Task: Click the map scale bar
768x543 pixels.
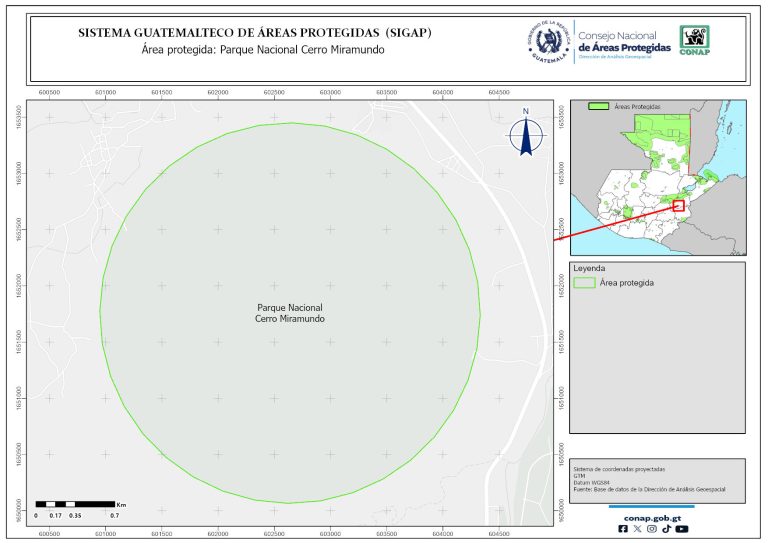Action: click(x=75, y=504)
